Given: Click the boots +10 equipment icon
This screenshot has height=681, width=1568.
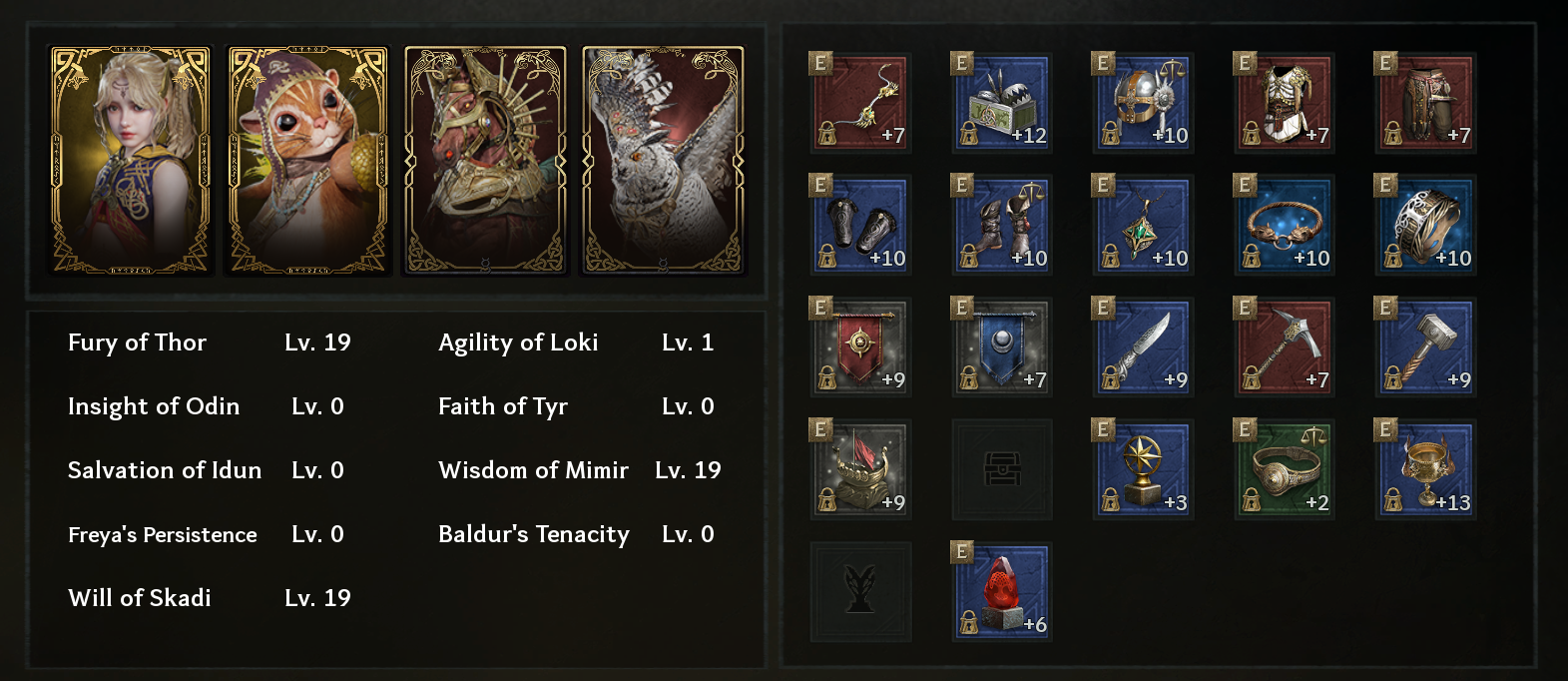Looking at the screenshot, I should coord(1001,226).
